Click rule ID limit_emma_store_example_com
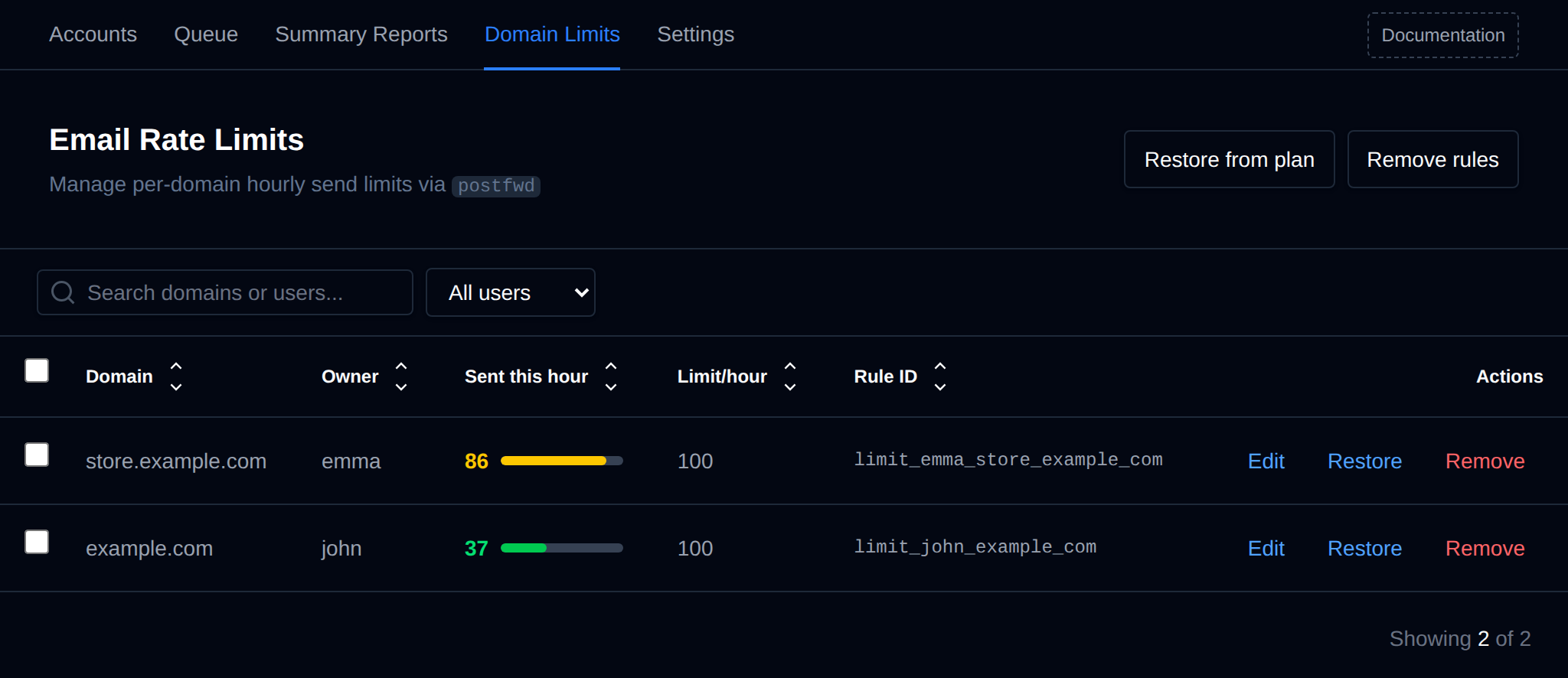The image size is (1568, 678). tap(1008, 459)
